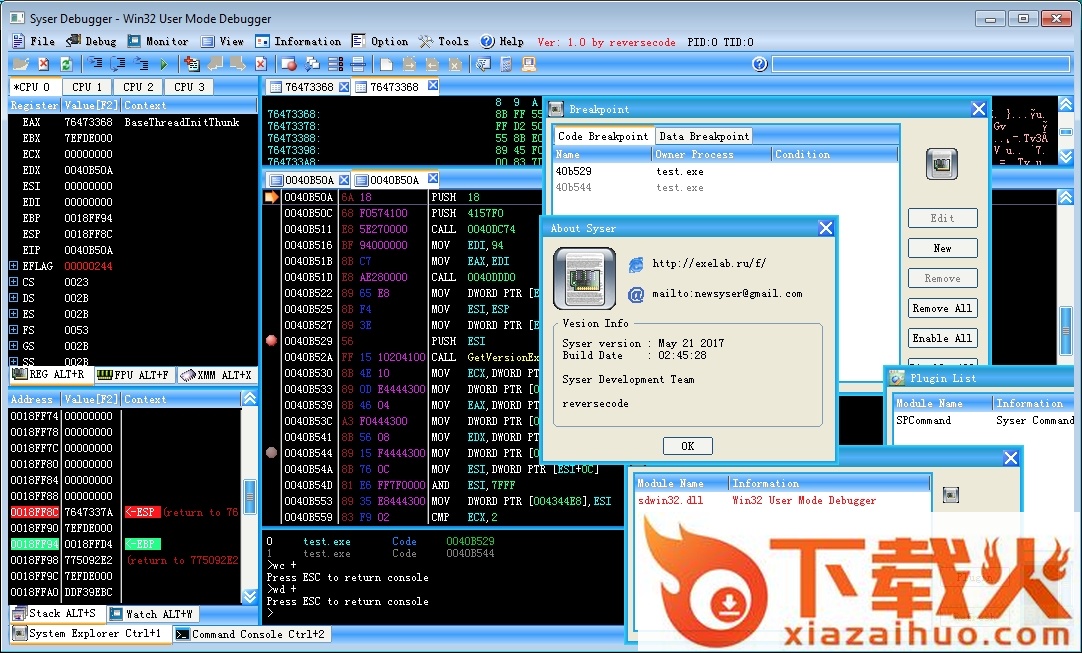Switch to the Data Breakpoint tab
This screenshot has width=1082, height=653.
coord(703,136)
